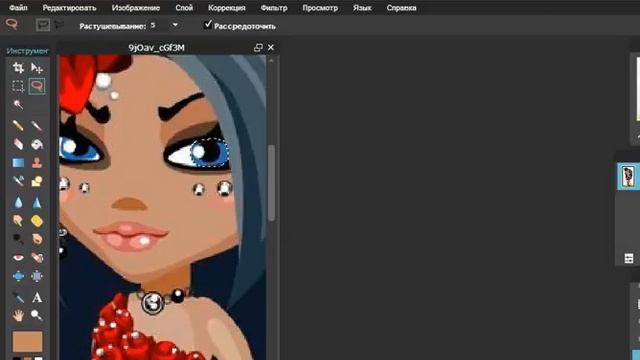Screen dimensions: 640x360
Task: Click the current lasso tool indicator icon
Action: (x=12, y=24)
